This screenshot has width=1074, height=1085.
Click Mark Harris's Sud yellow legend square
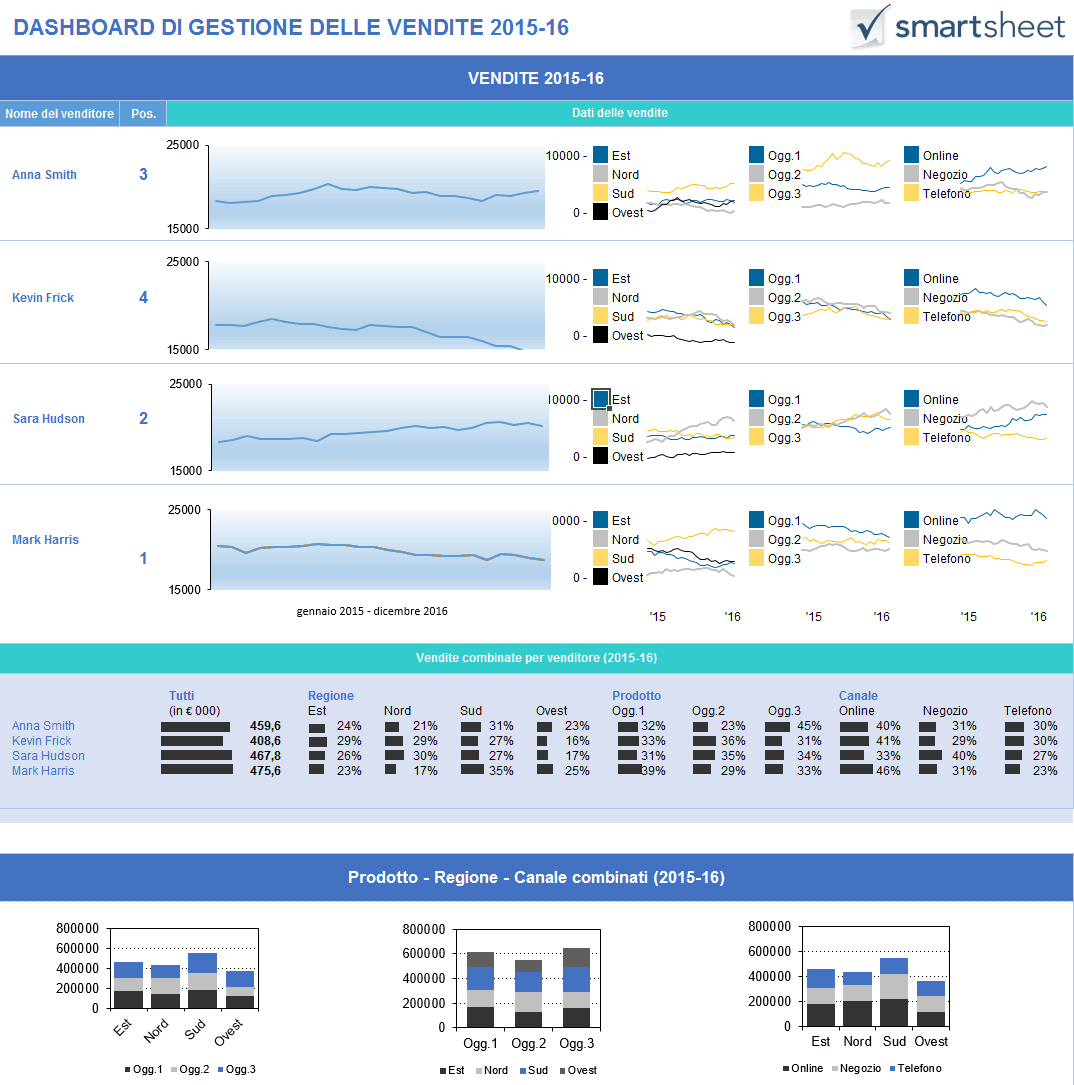tap(601, 558)
